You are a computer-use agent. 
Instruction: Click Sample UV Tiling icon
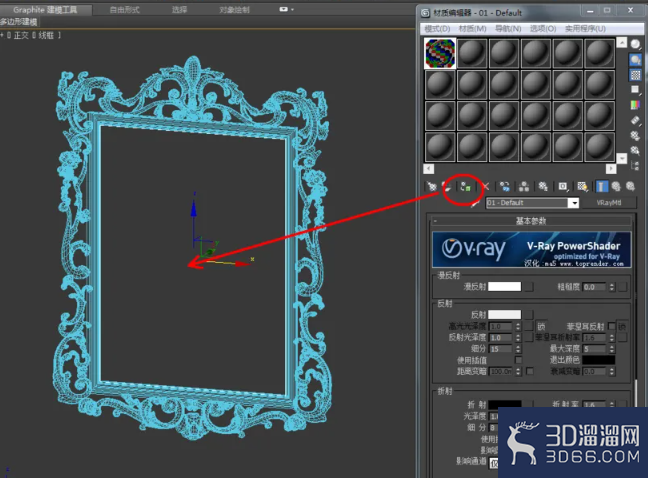[635, 90]
